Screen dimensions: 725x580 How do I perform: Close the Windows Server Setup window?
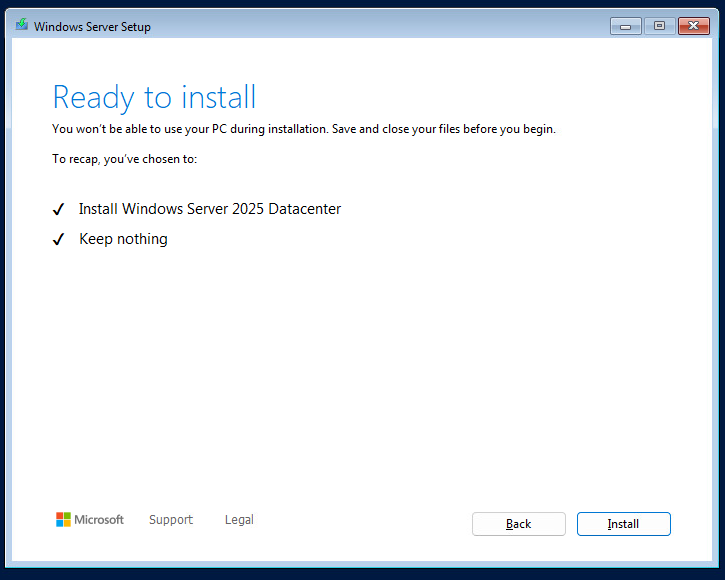pyautogui.click(x=692, y=26)
